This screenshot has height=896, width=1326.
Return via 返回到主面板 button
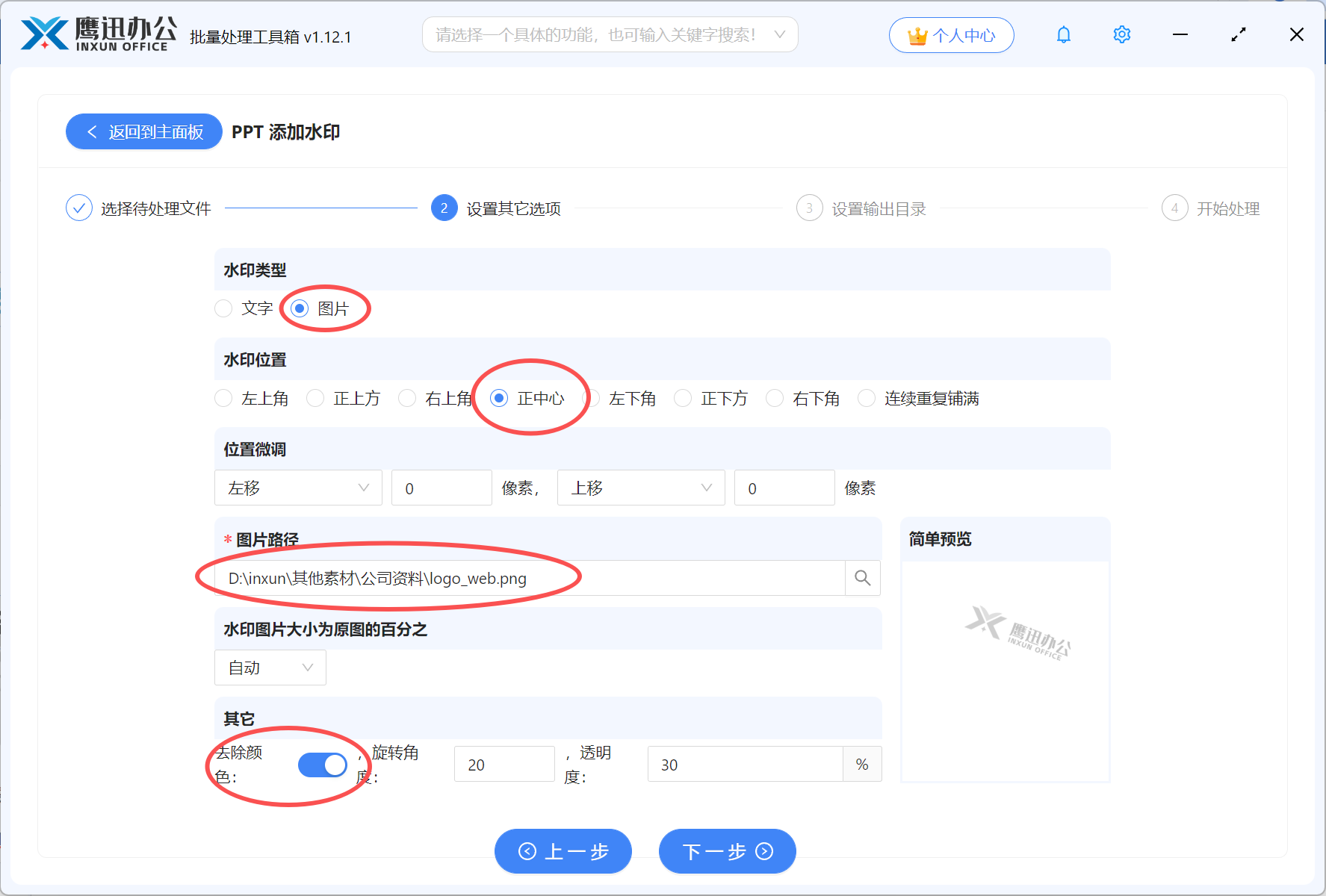pyautogui.click(x=143, y=131)
